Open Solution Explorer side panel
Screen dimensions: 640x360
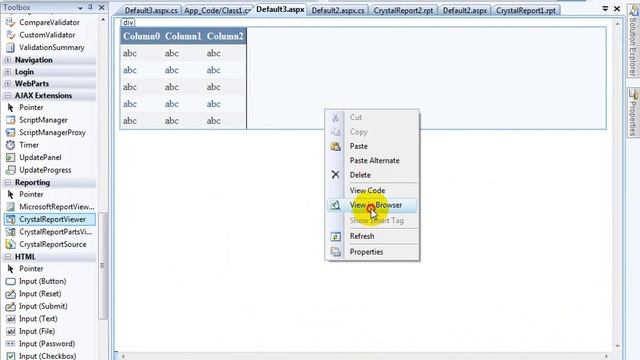point(633,41)
